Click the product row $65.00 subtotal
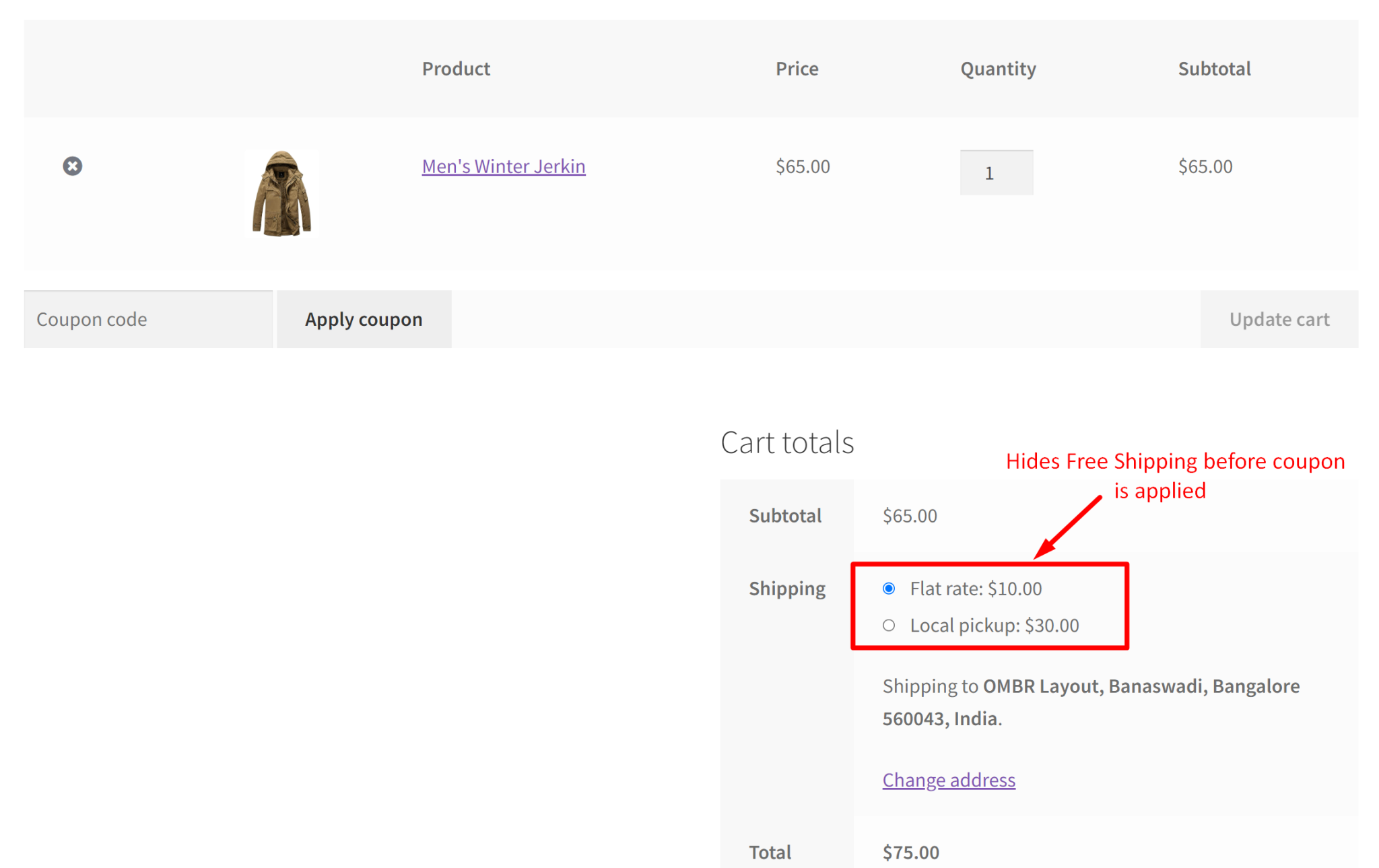The width and height of the screenshot is (1379, 868). click(1205, 166)
